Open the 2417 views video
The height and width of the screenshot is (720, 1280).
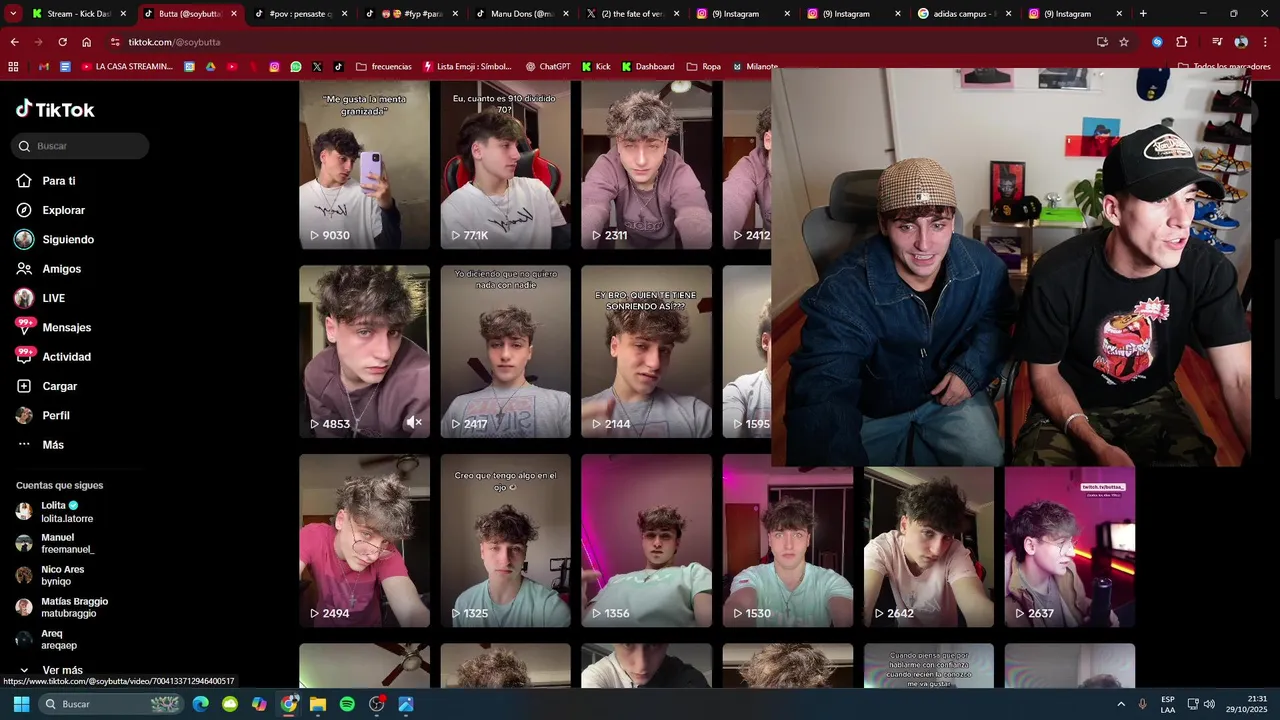click(x=505, y=351)
